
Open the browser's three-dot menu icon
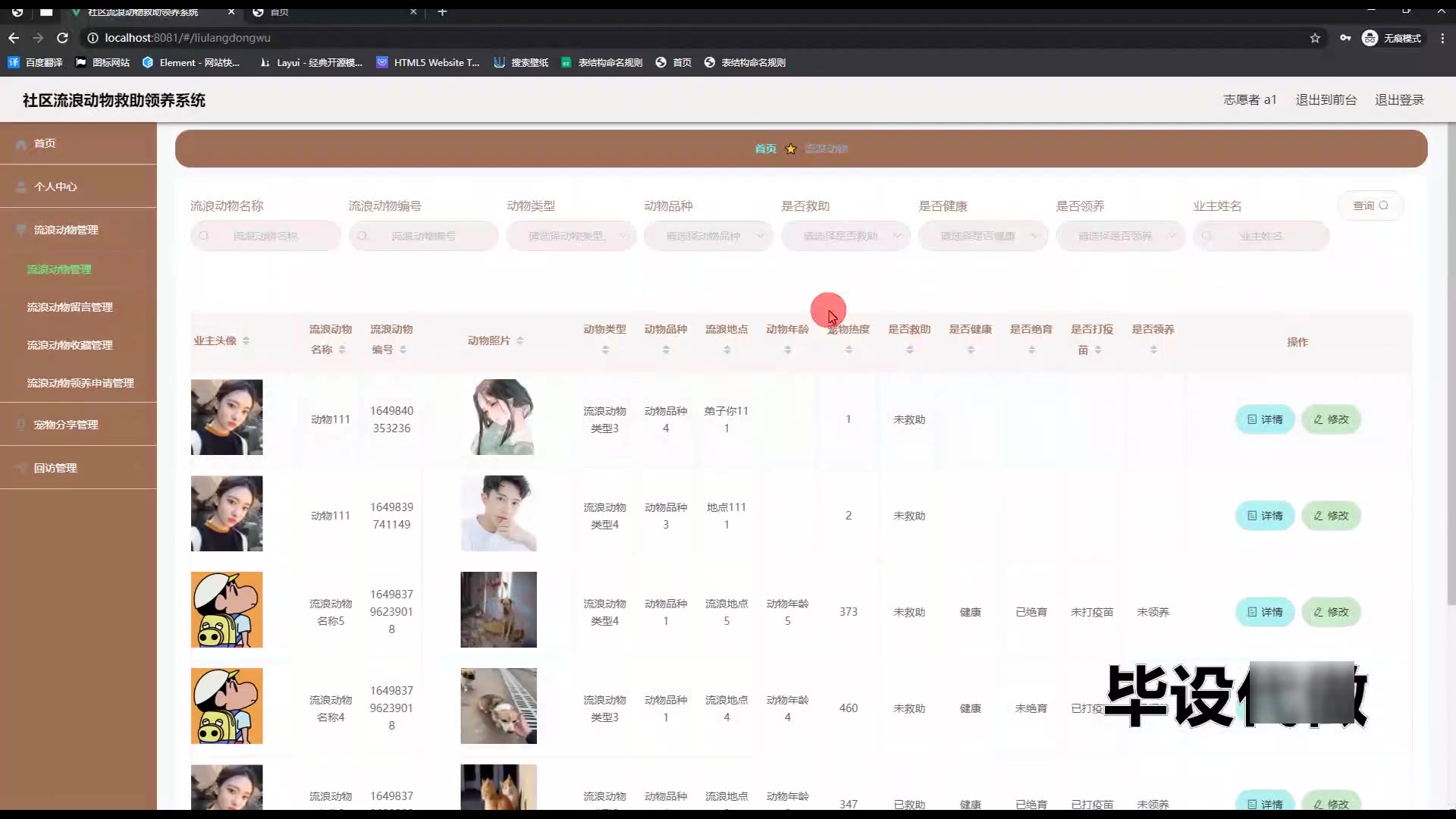coord(1442,38)
